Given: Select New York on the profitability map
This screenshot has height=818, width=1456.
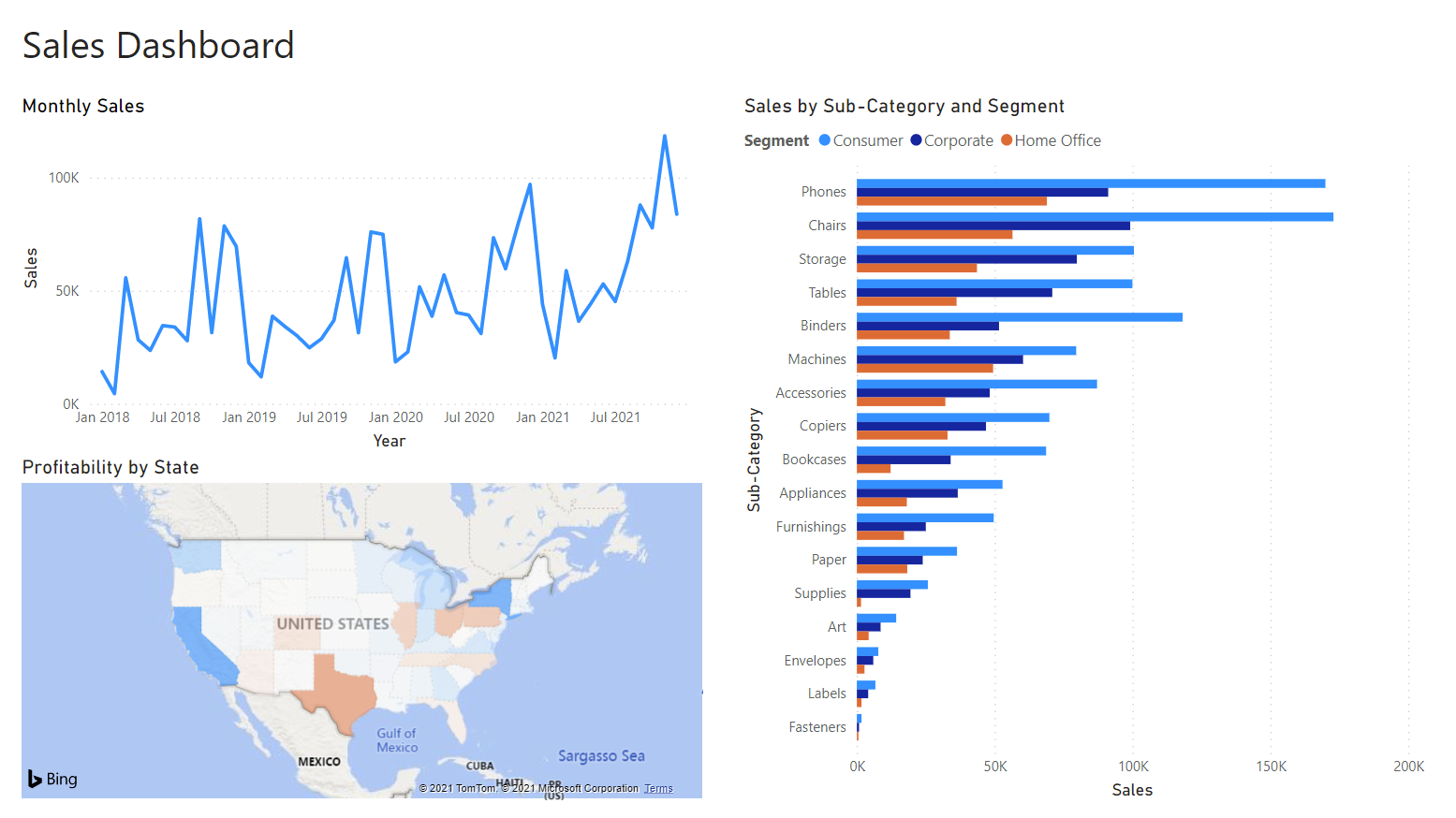Looking at the screenshot, I should (493, 596).
